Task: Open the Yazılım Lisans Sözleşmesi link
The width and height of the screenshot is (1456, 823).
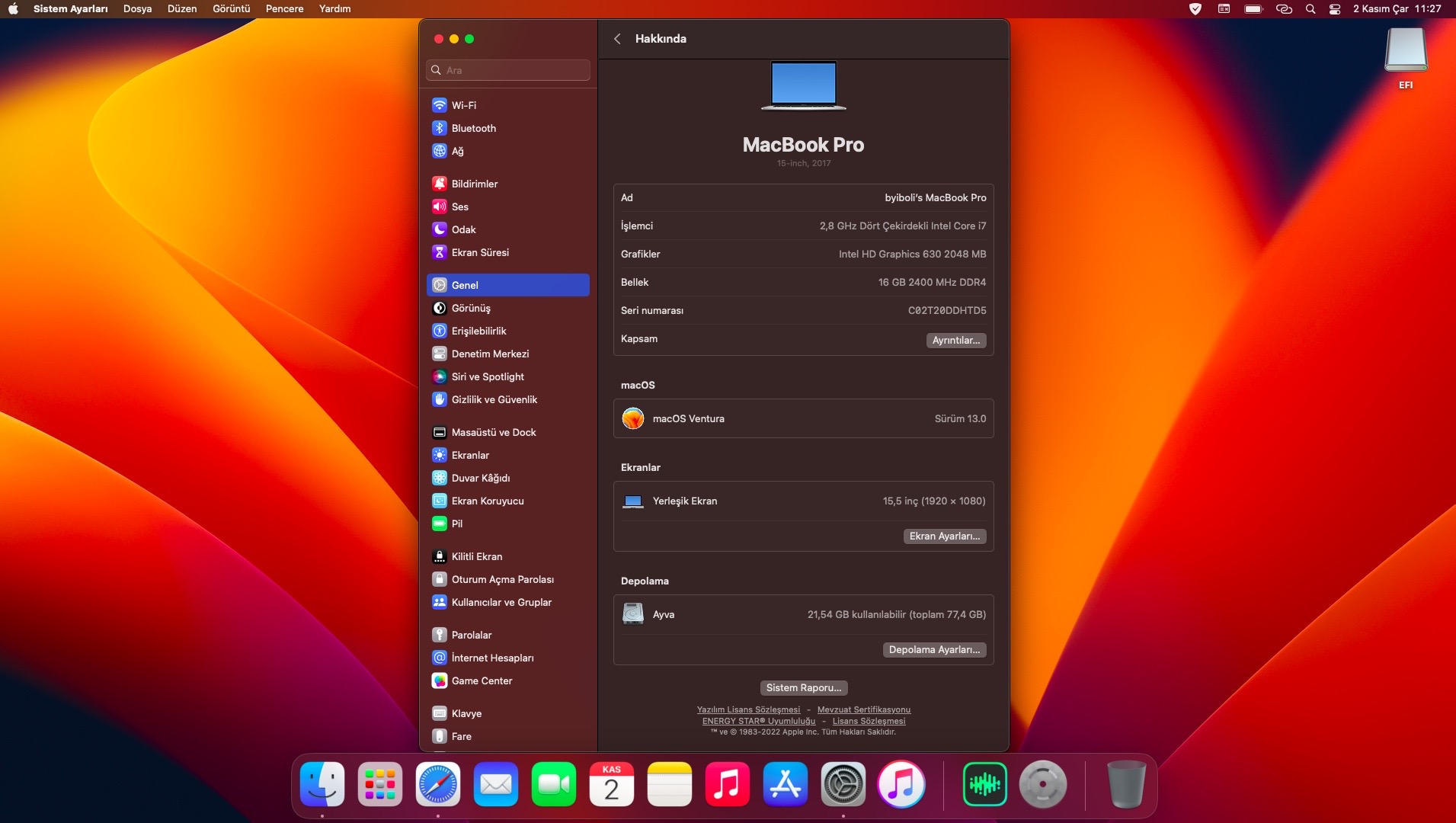Action: click(748, 709)
